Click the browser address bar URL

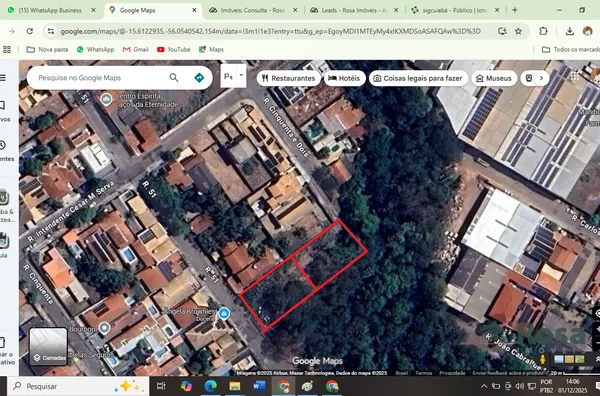pos(271,31)
